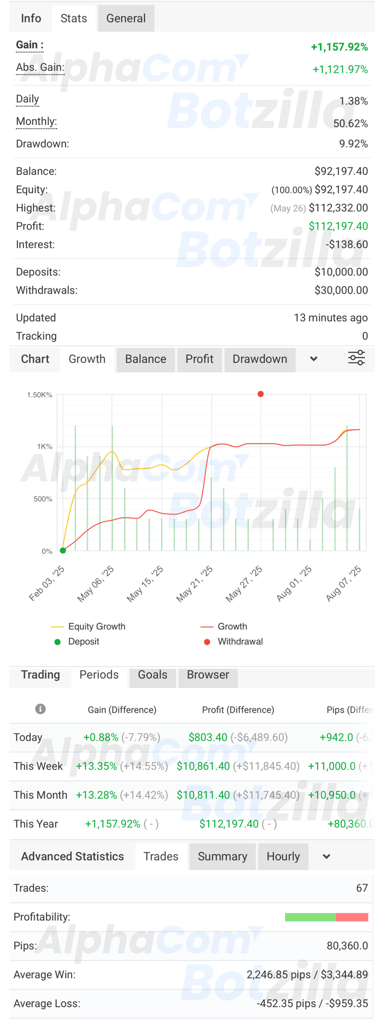The image size is (375, 1021).
Task: Click the red withdrawal dot on chart
Action: (x=260, y=394)
